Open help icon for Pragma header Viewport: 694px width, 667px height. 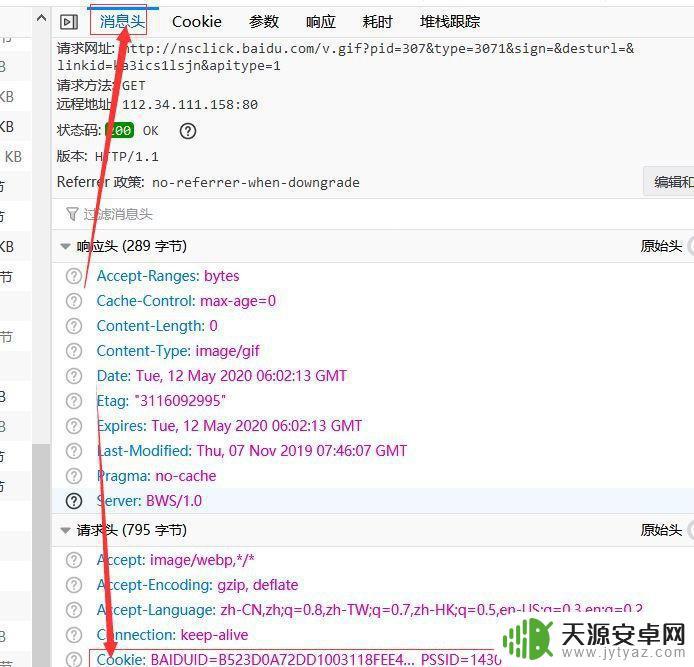coord(74,476)
